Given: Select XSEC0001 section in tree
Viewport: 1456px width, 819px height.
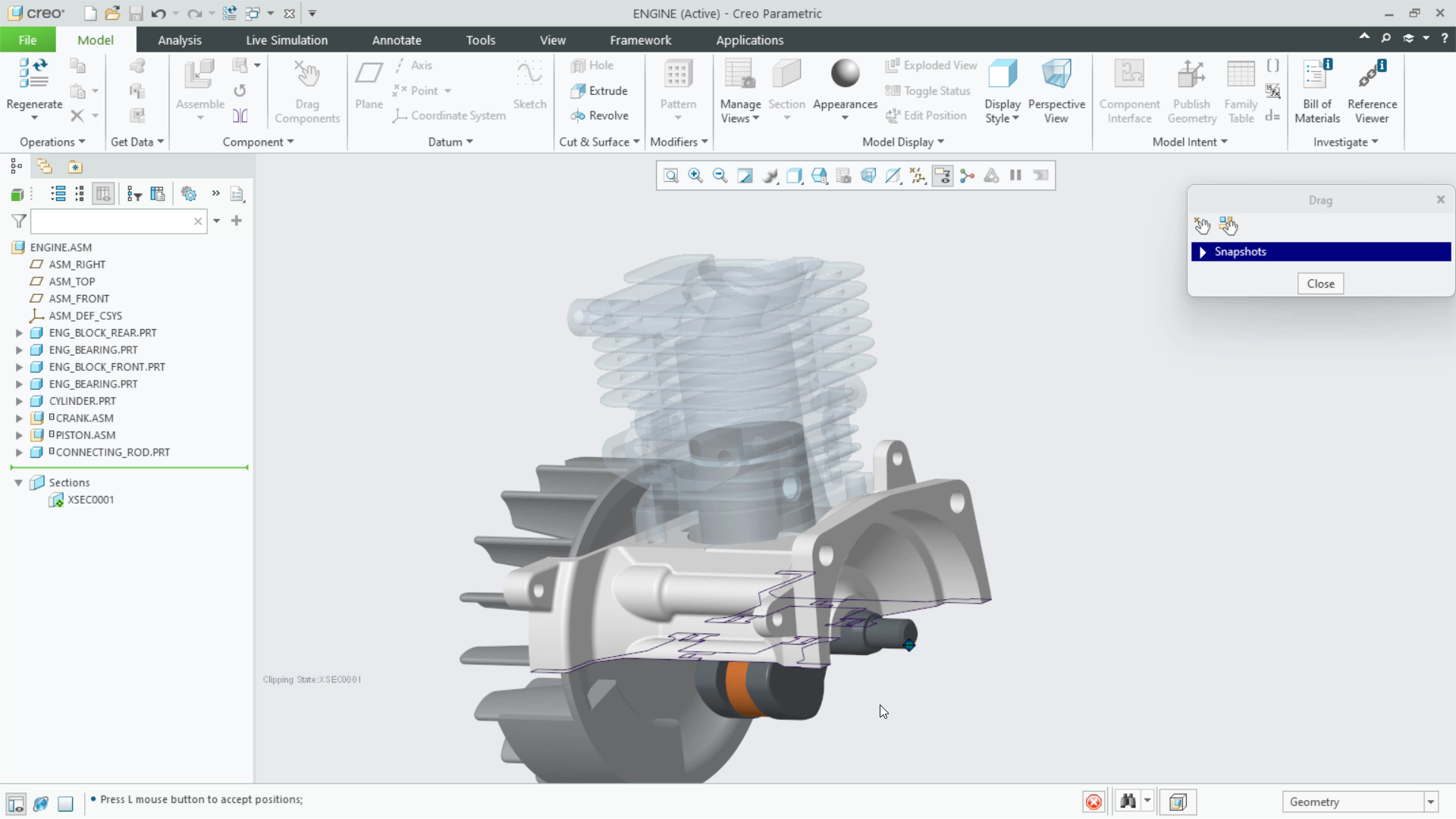Looking at the screenshot, I should pyautogui.click(x=90, y=500).
